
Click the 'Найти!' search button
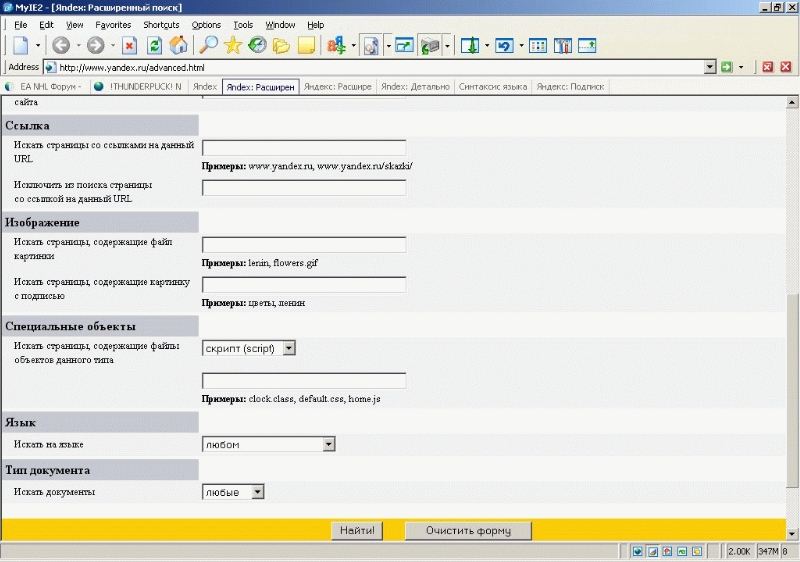(x=357, y=530)
